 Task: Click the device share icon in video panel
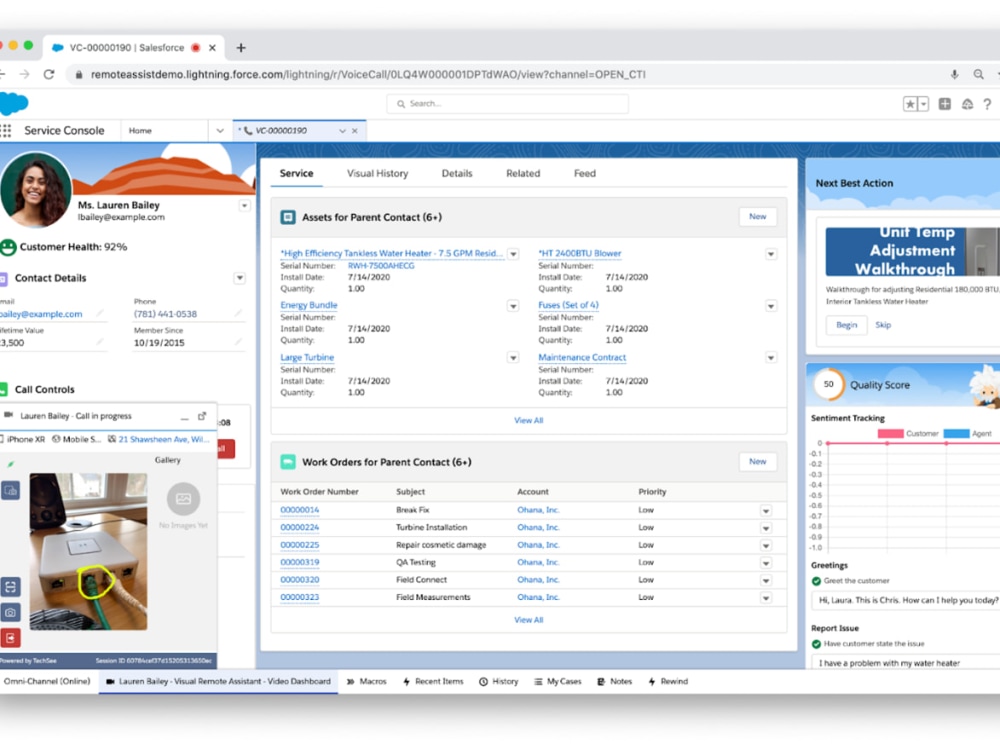12,491
